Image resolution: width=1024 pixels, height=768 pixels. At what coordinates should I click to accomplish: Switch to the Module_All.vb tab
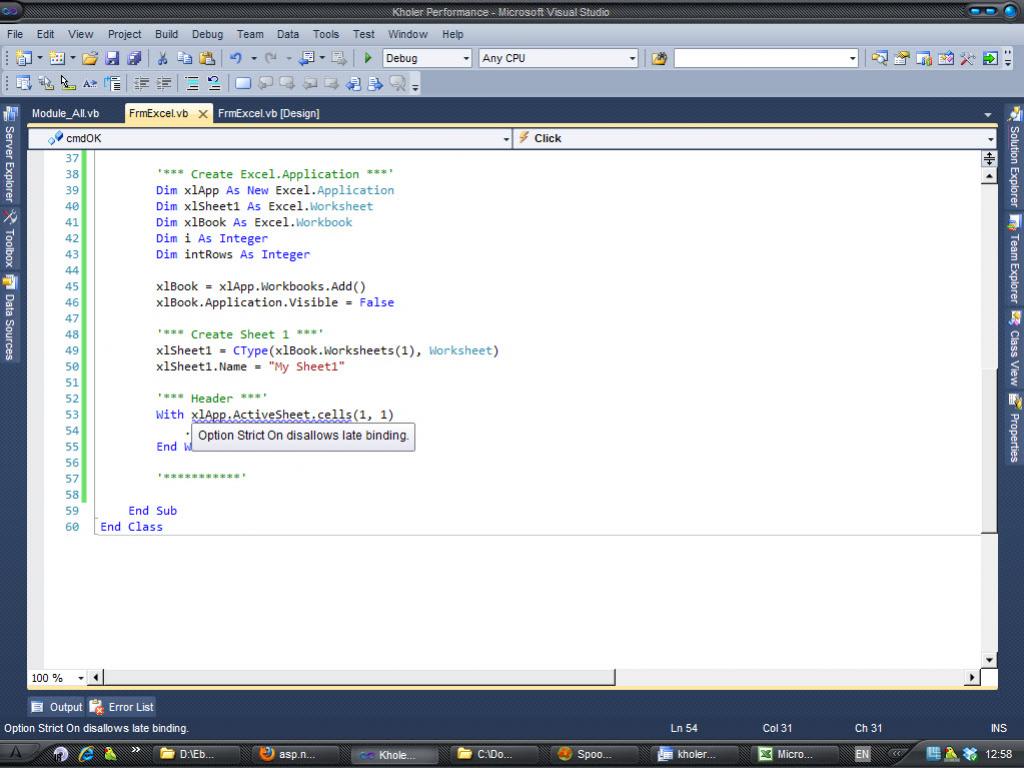[65, 113]
